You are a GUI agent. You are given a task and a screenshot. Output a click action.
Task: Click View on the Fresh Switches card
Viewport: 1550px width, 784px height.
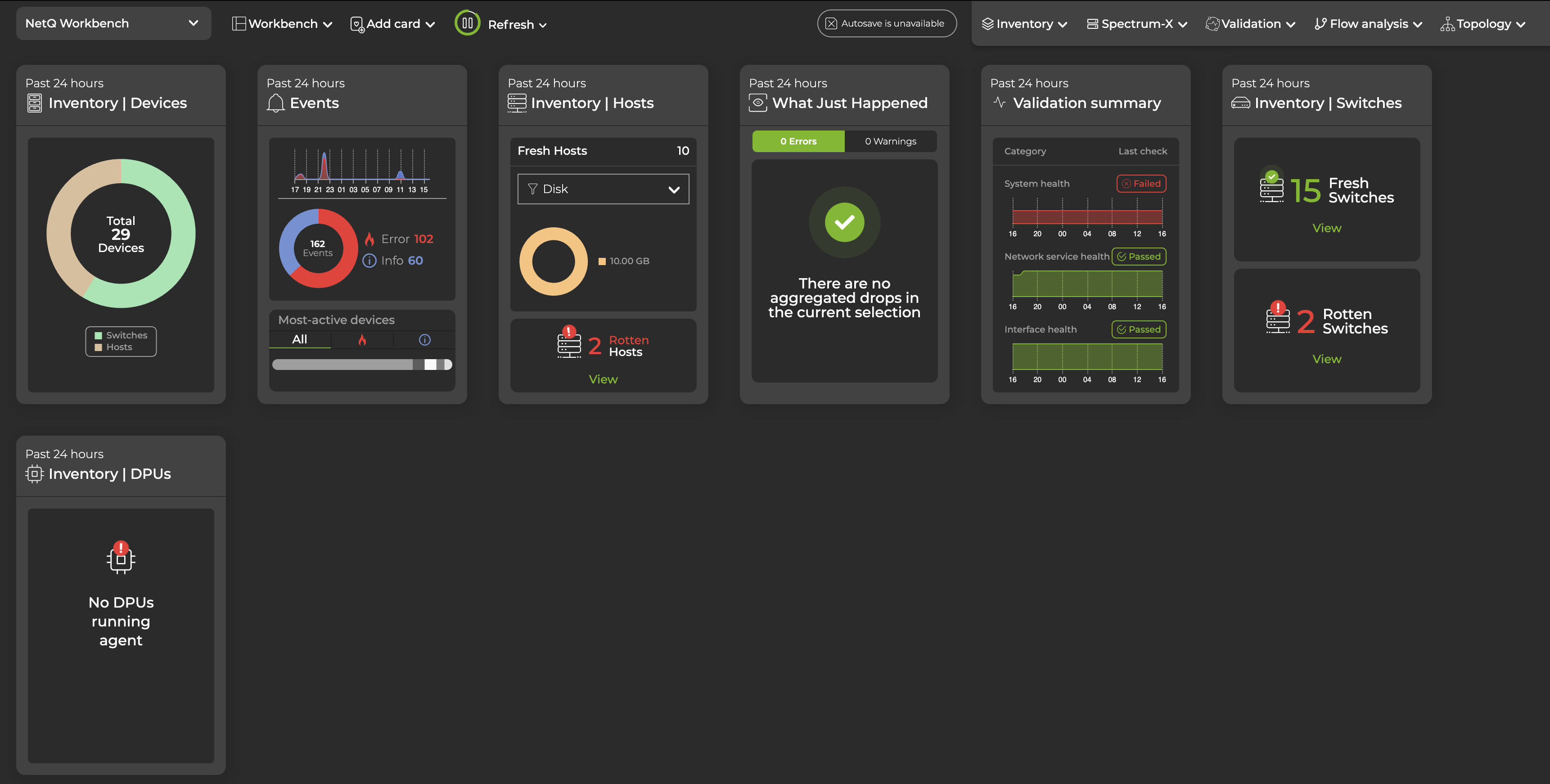(x=1326, y=227)
